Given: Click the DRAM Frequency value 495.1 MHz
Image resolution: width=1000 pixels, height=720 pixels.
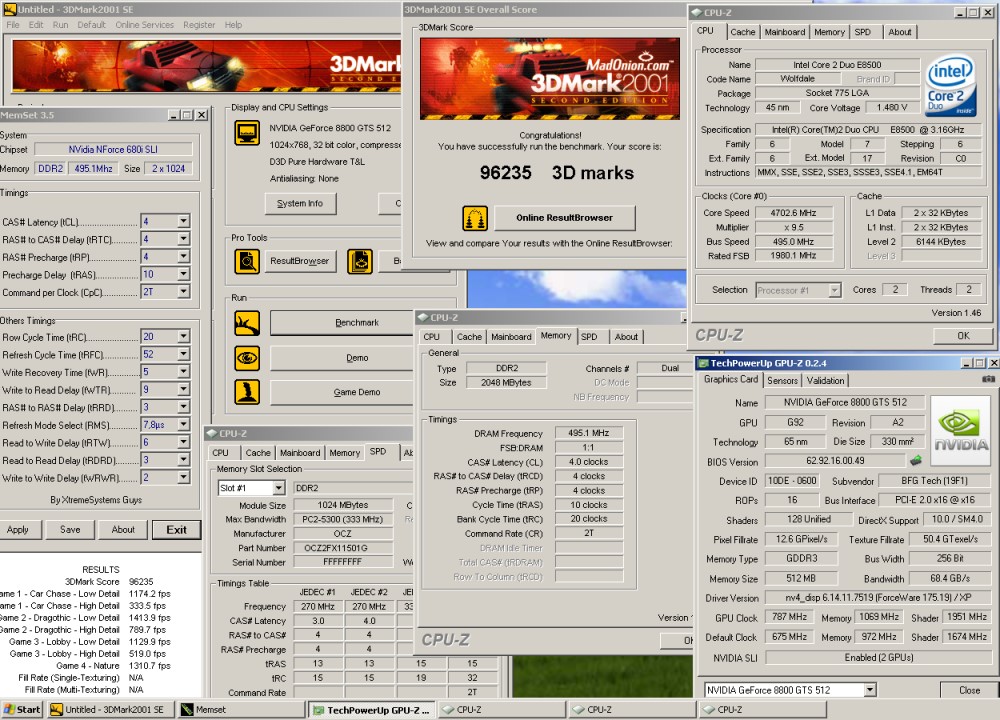Looking at the screenshot, I should tap(589, 433).
